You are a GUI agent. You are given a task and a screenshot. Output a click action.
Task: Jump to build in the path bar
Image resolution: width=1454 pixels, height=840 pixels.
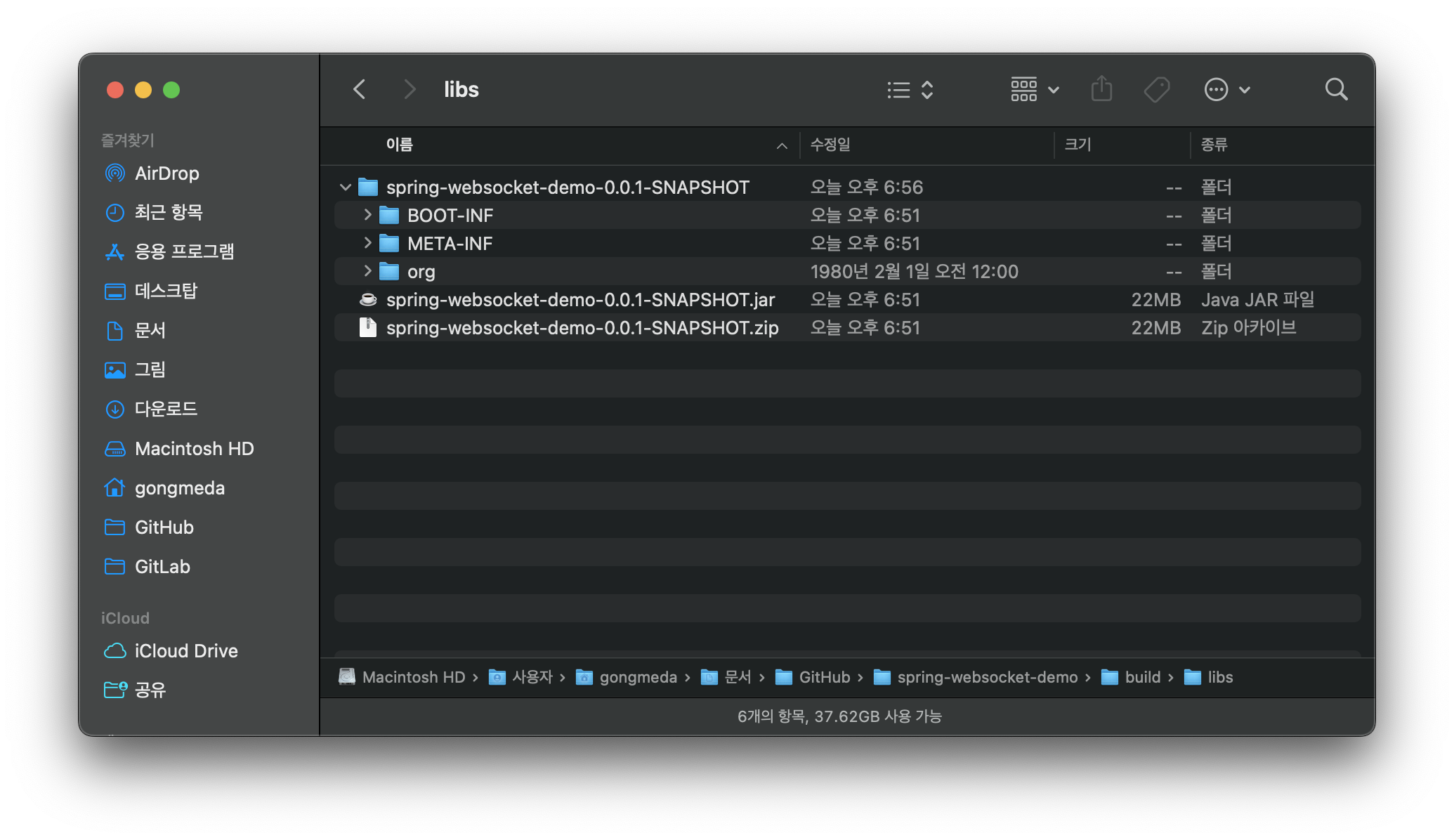click(x=1142, y=677)
